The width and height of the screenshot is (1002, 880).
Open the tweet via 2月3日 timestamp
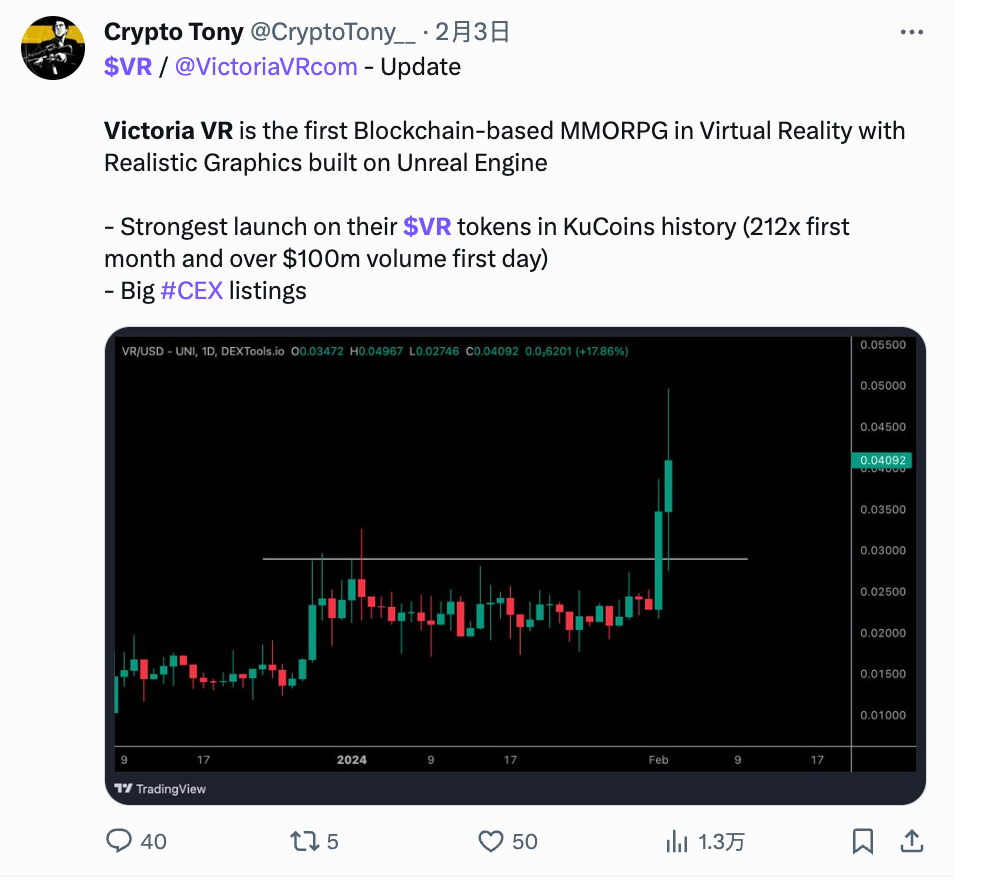472,32
